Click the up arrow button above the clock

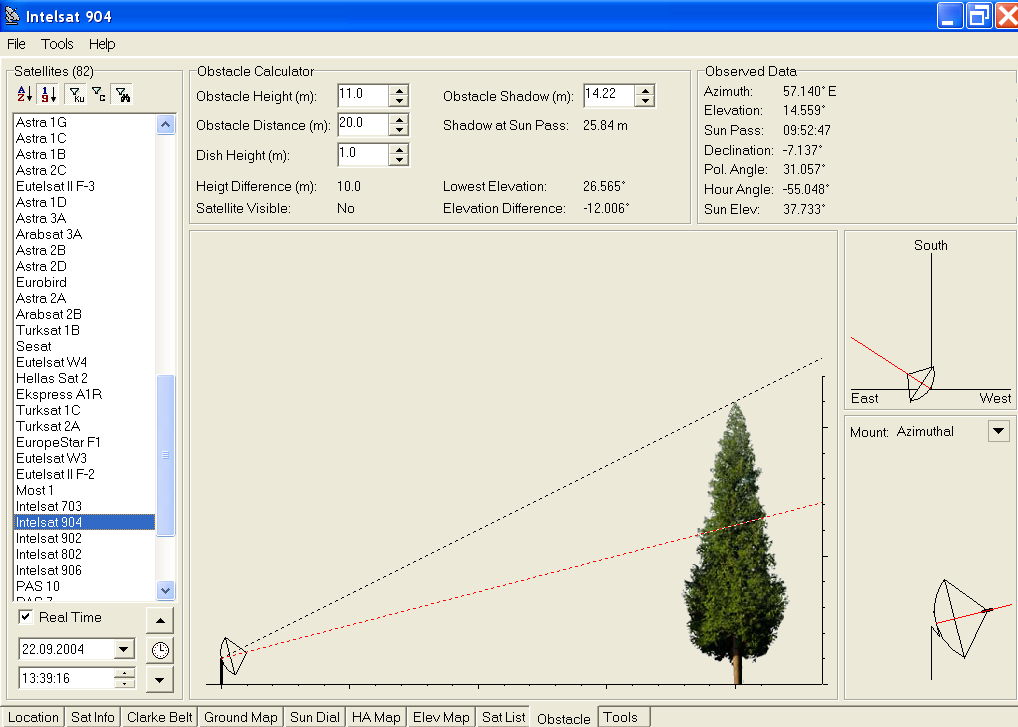point(160,621)
